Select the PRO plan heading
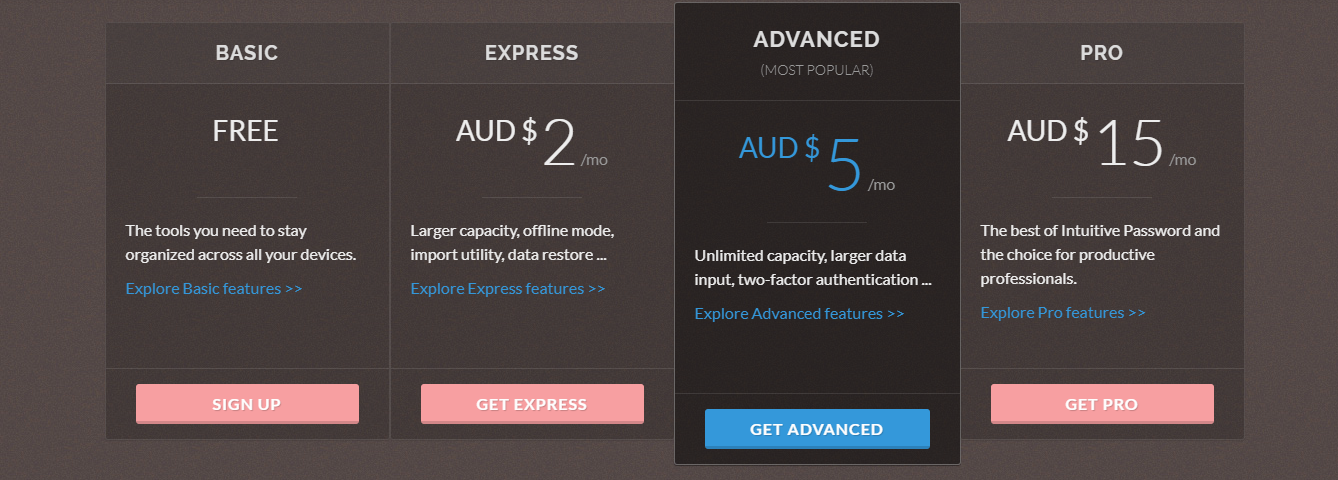This screenshot has width=1338, height=480. click(x=1102, y=53)
